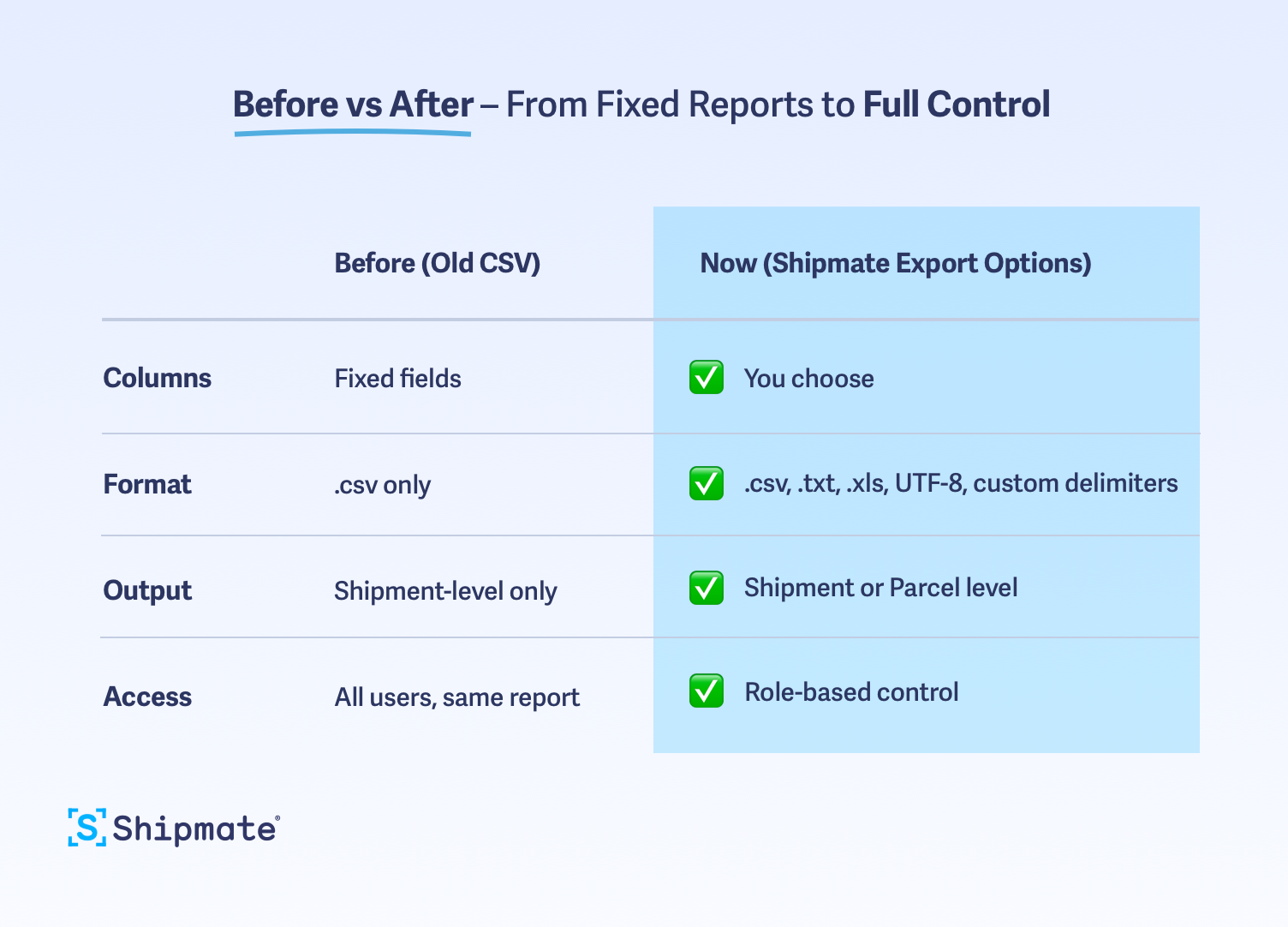Click the Shipment-level only text

pyautogui.click(x=445, y=591)
